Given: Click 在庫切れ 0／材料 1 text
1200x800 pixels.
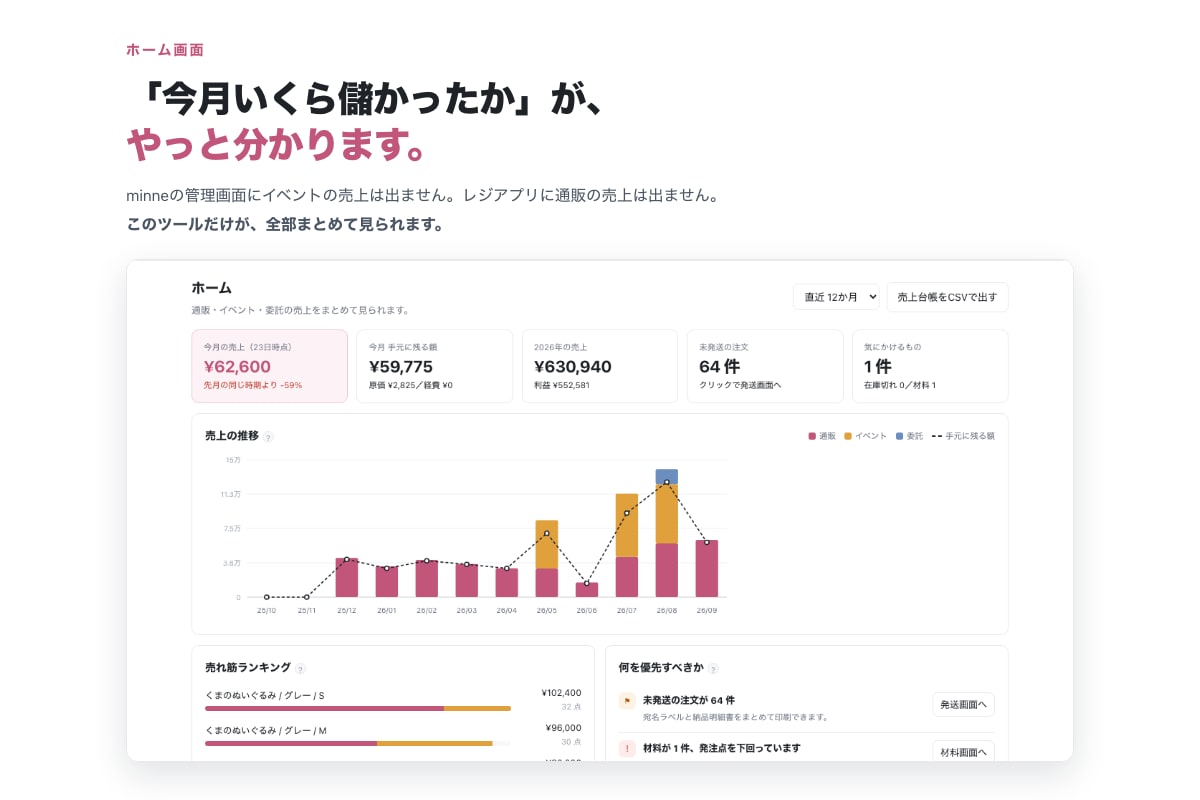Looking at the screenshot, I should (900, 385).
